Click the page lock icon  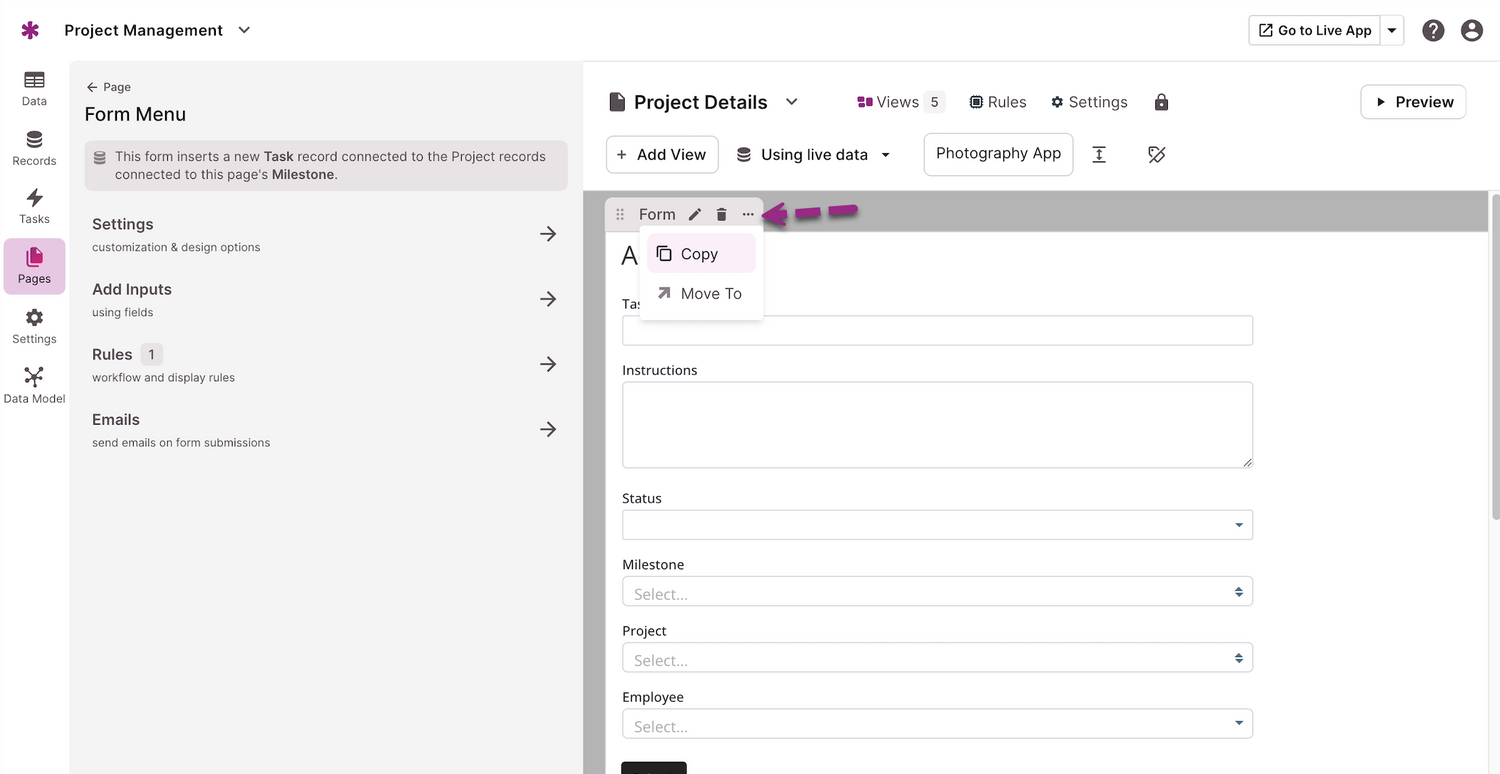[1161, 102]
